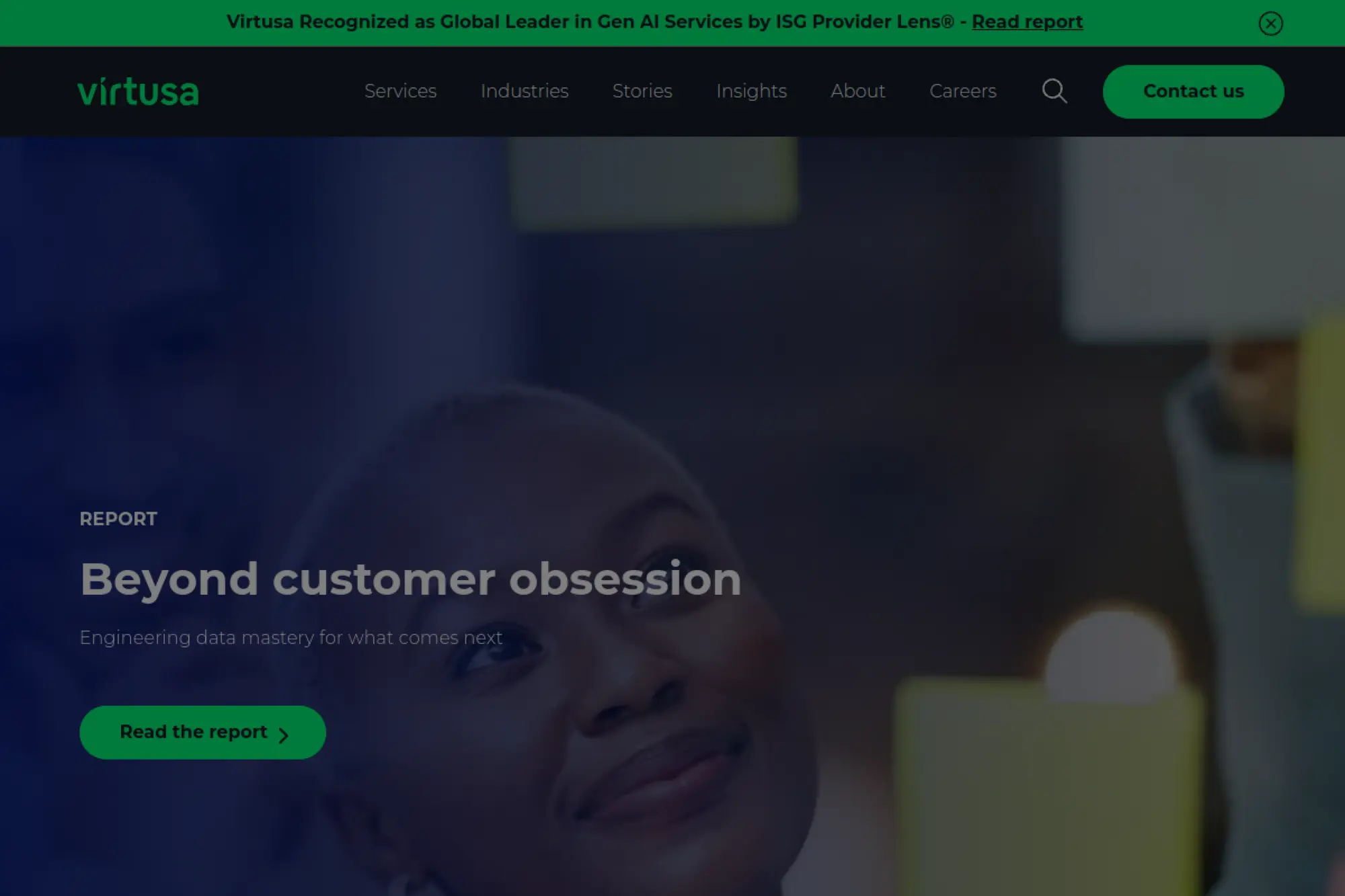Click the Engineering data mastery subtitle text

291,637
